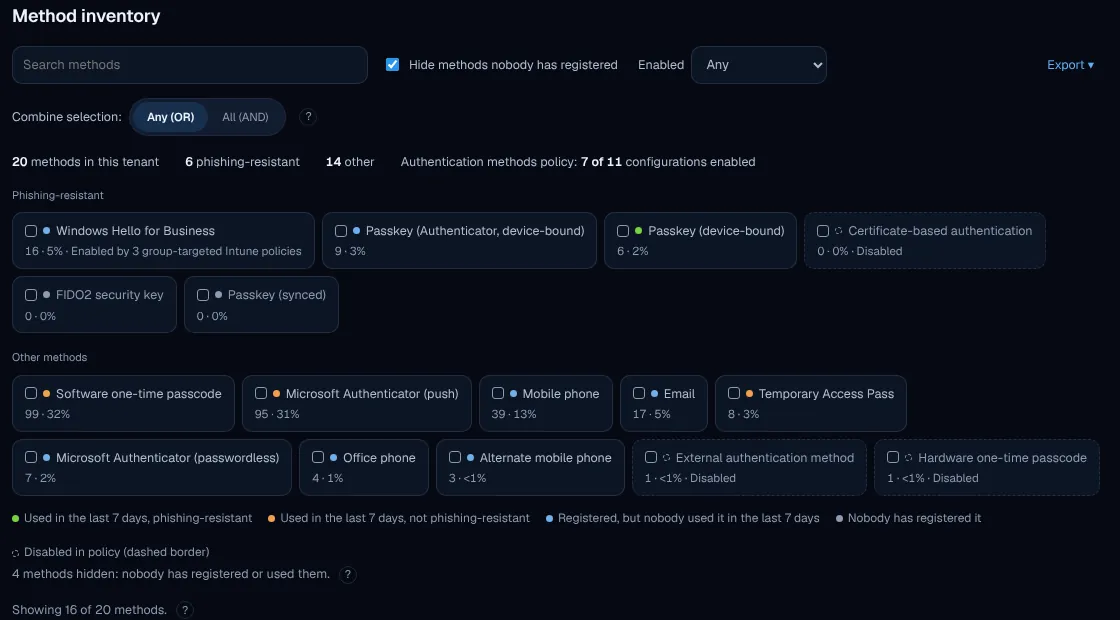
Task: Open the Export dropdown menu
Action: [x=1070, y=65]
